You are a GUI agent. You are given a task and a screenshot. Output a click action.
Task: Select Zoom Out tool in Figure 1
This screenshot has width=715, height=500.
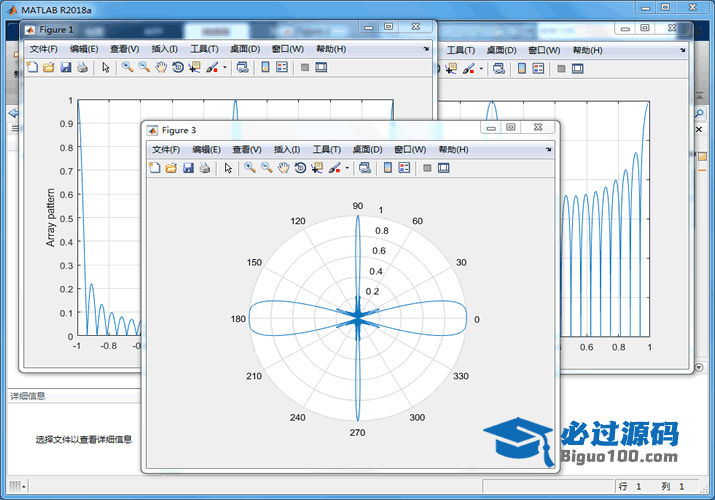144,67
